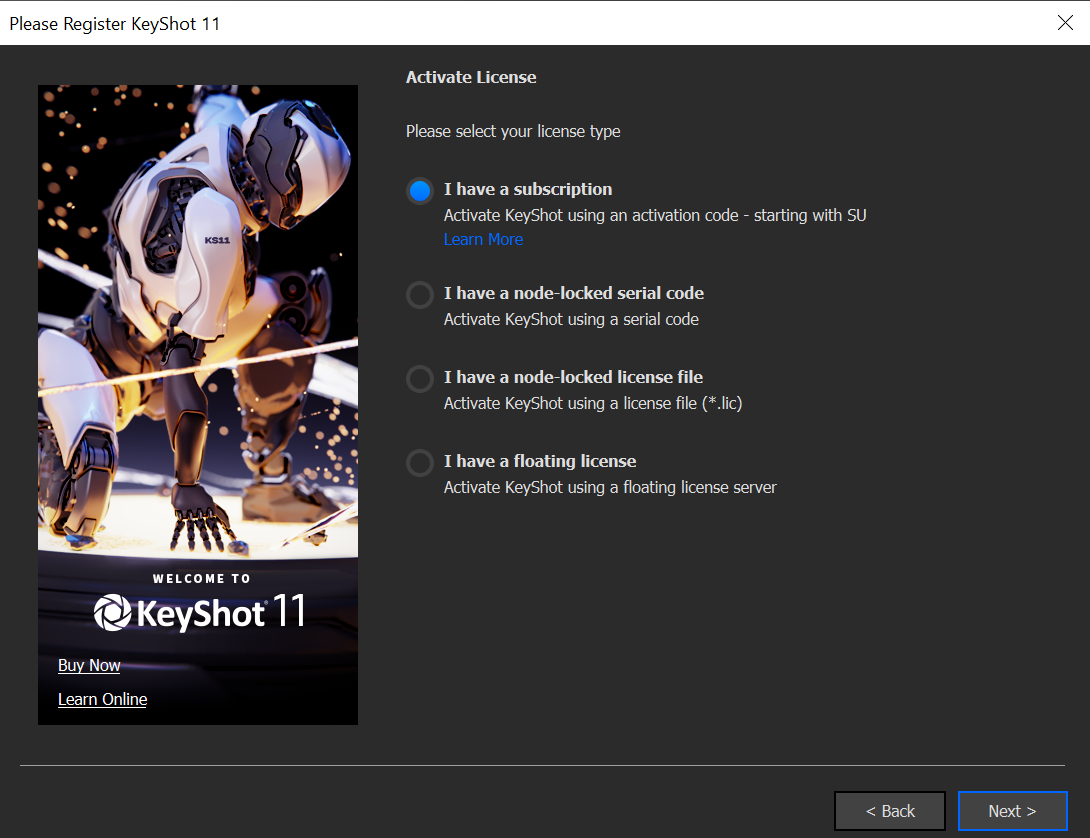This screenshot has height=838, width=1090.
Task: Click the Buy Now link
Action: (88, 665)
